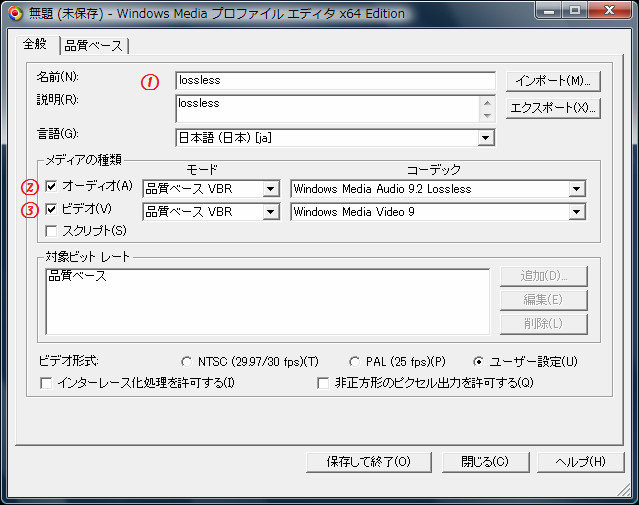Uncheck the ビデオ(V) checkbox

[52, 209]
